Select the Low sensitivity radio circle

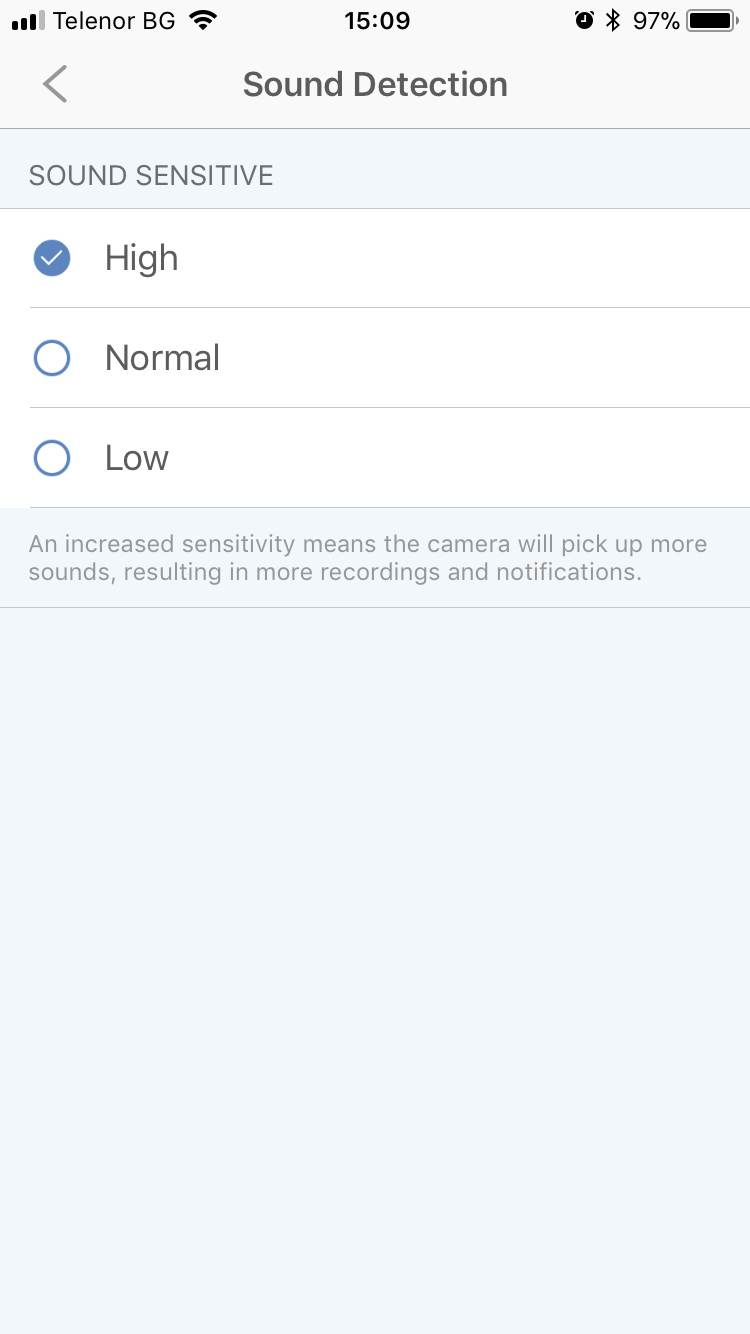click(x=52, y=458)
